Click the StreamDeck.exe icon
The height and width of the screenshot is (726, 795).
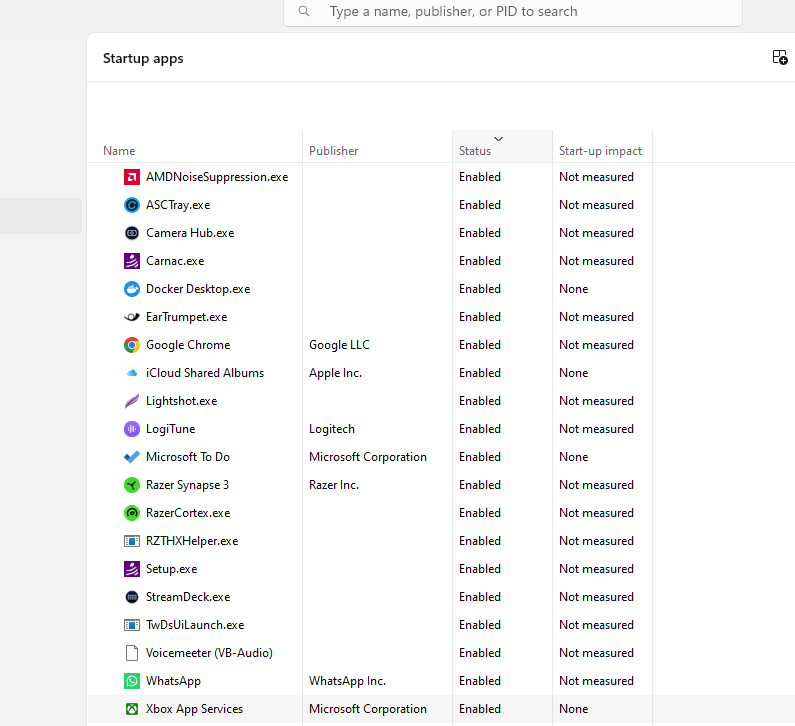coord(132,597)
